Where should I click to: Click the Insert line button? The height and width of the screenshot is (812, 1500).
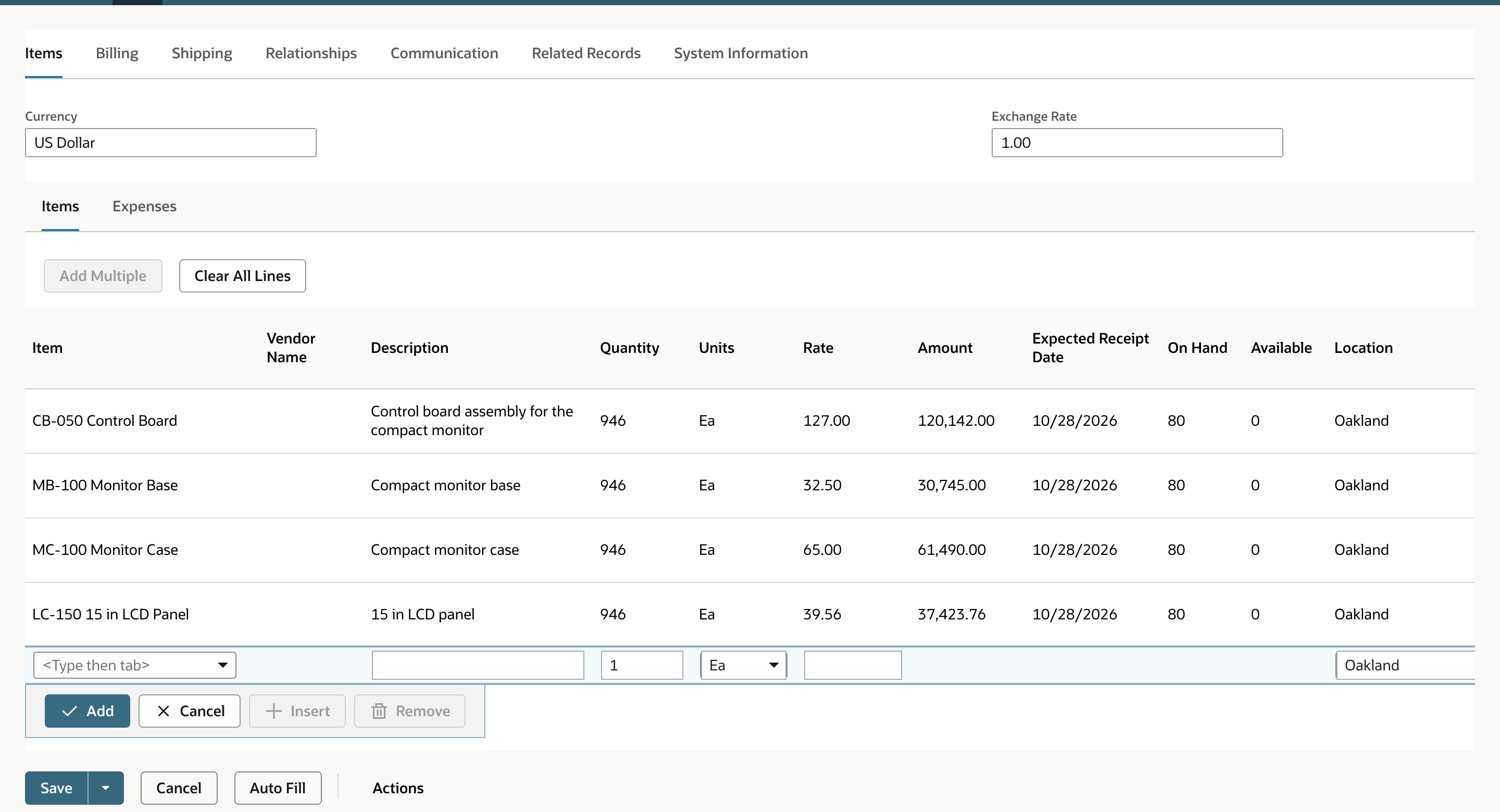click(x=297, y=710)
